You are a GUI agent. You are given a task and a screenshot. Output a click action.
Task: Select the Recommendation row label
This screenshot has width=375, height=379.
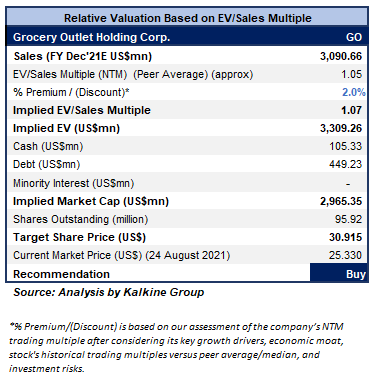[61, 274]
